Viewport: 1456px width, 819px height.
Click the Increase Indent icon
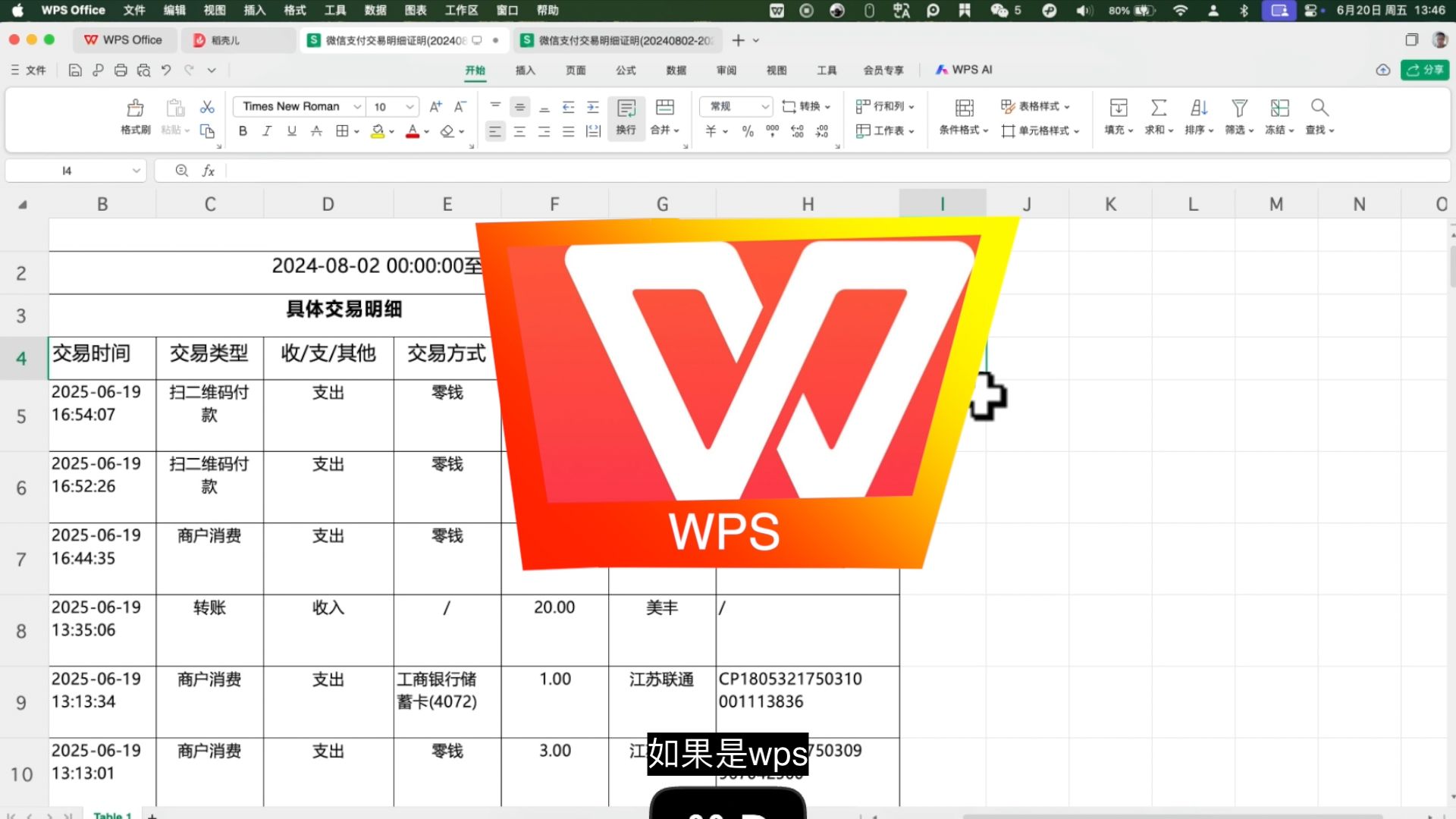click(x=593, y=107)
